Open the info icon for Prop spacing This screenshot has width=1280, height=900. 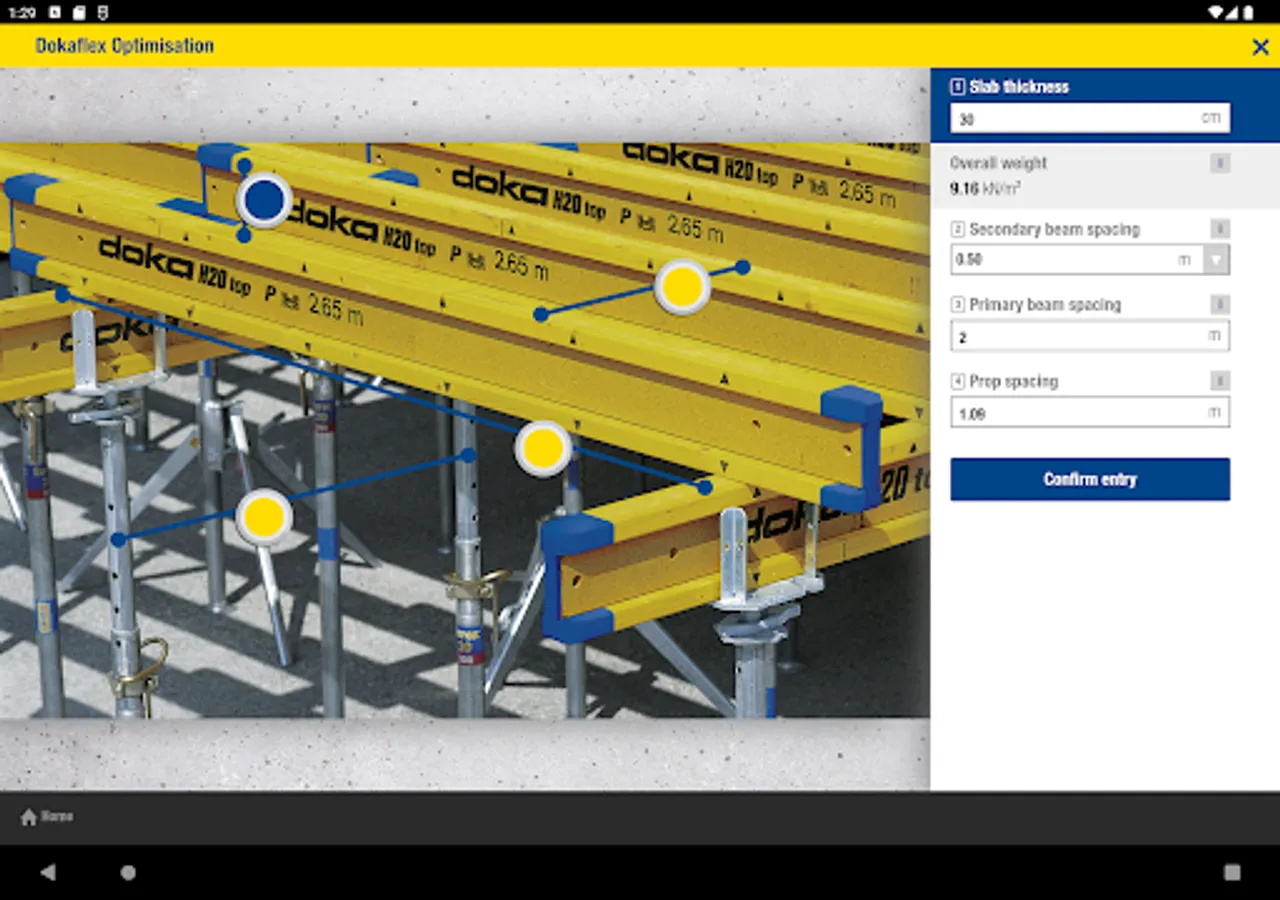point(1220,381)
